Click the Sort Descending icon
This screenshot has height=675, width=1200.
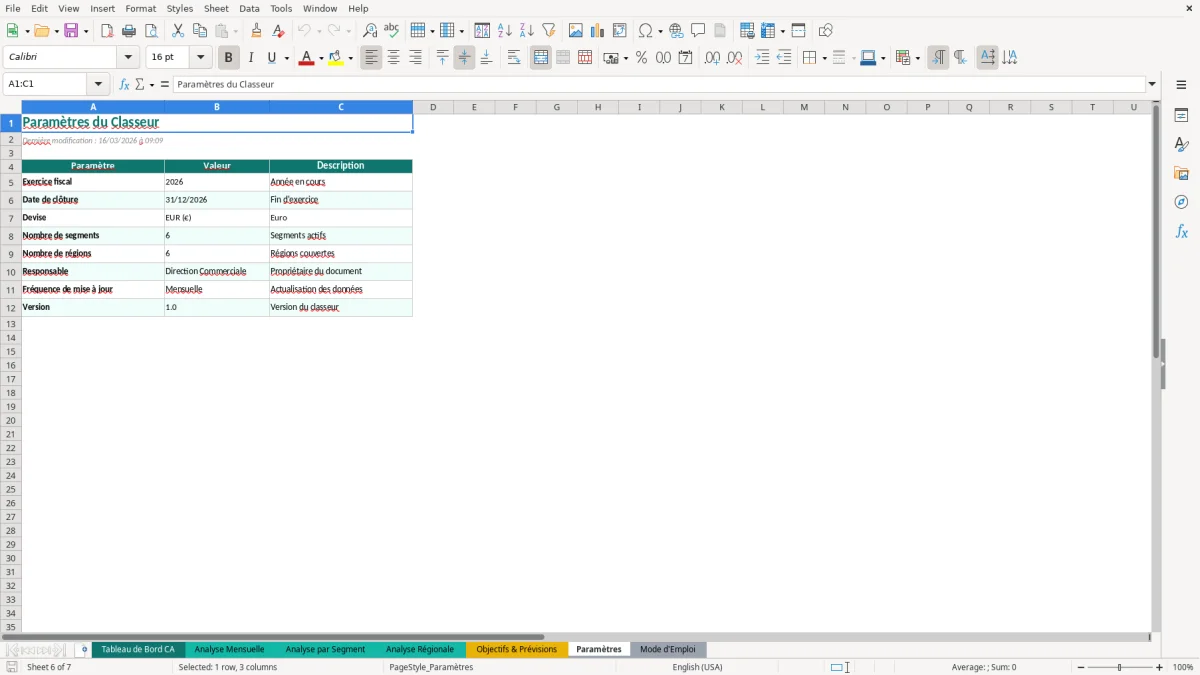pos(526,31)
